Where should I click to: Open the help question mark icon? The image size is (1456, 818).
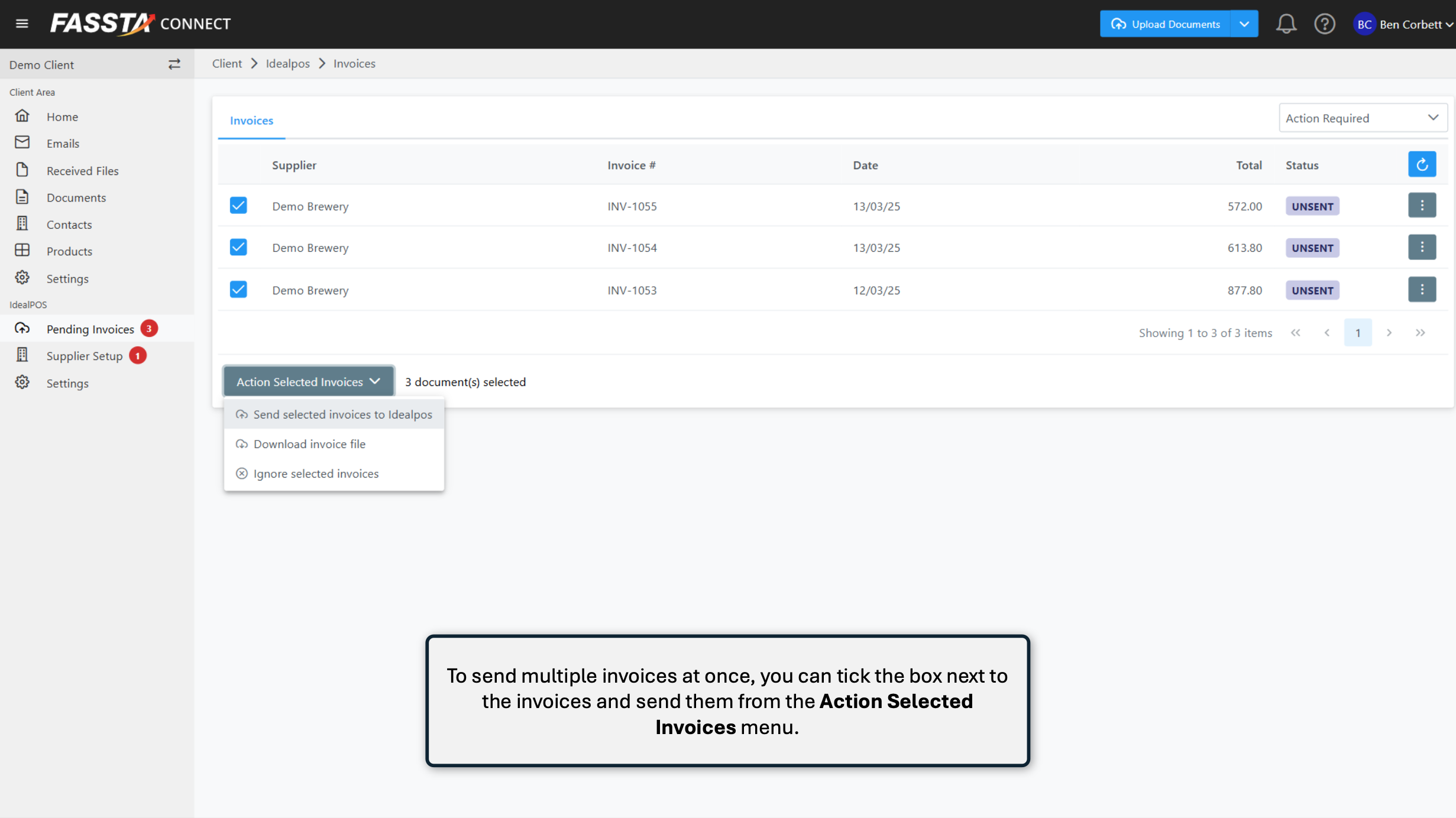1325,24
